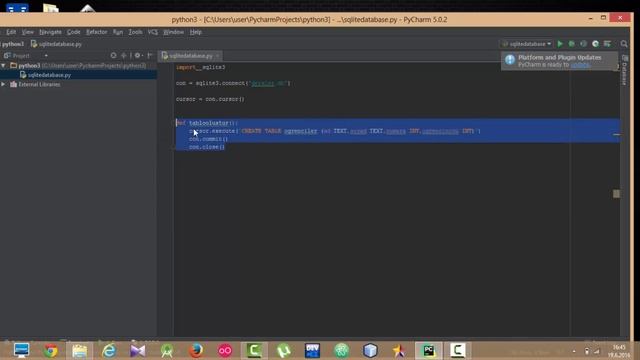Click the Run with Coverage icon

pyautogui.click(x=583, y=44)
